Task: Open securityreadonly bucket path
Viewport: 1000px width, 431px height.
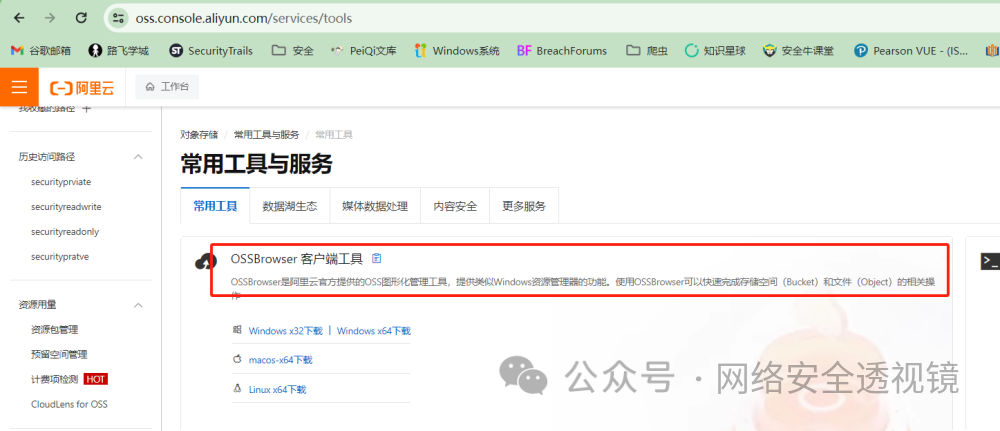Action: click(65, 231)
